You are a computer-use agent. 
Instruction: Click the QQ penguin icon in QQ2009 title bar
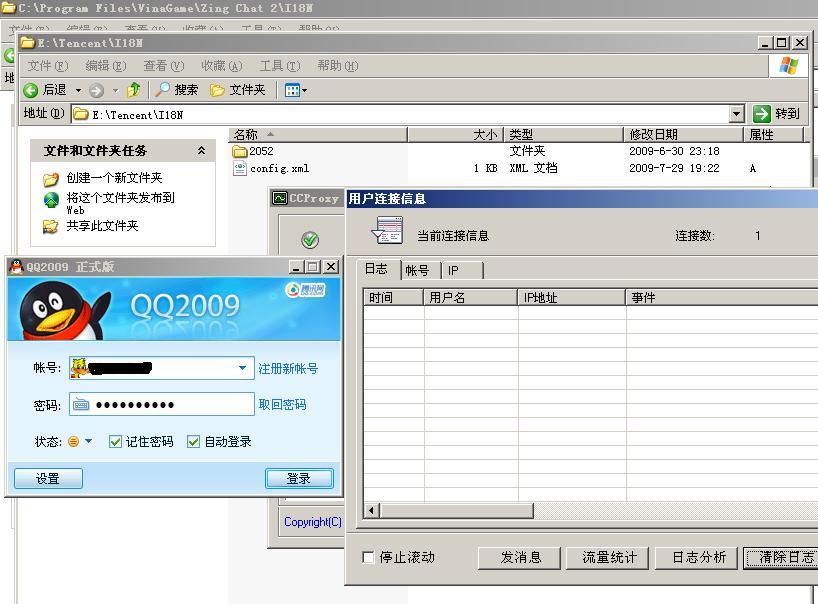16,267
